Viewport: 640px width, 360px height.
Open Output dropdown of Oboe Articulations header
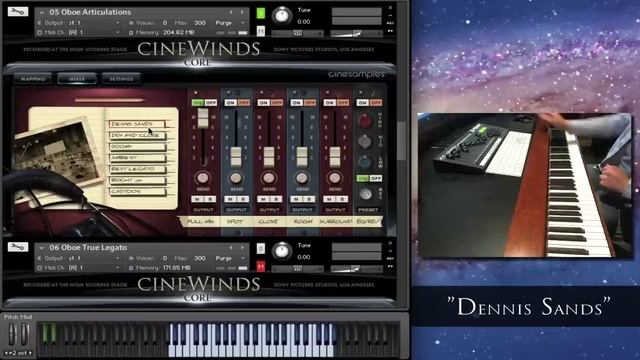(79, 23)
